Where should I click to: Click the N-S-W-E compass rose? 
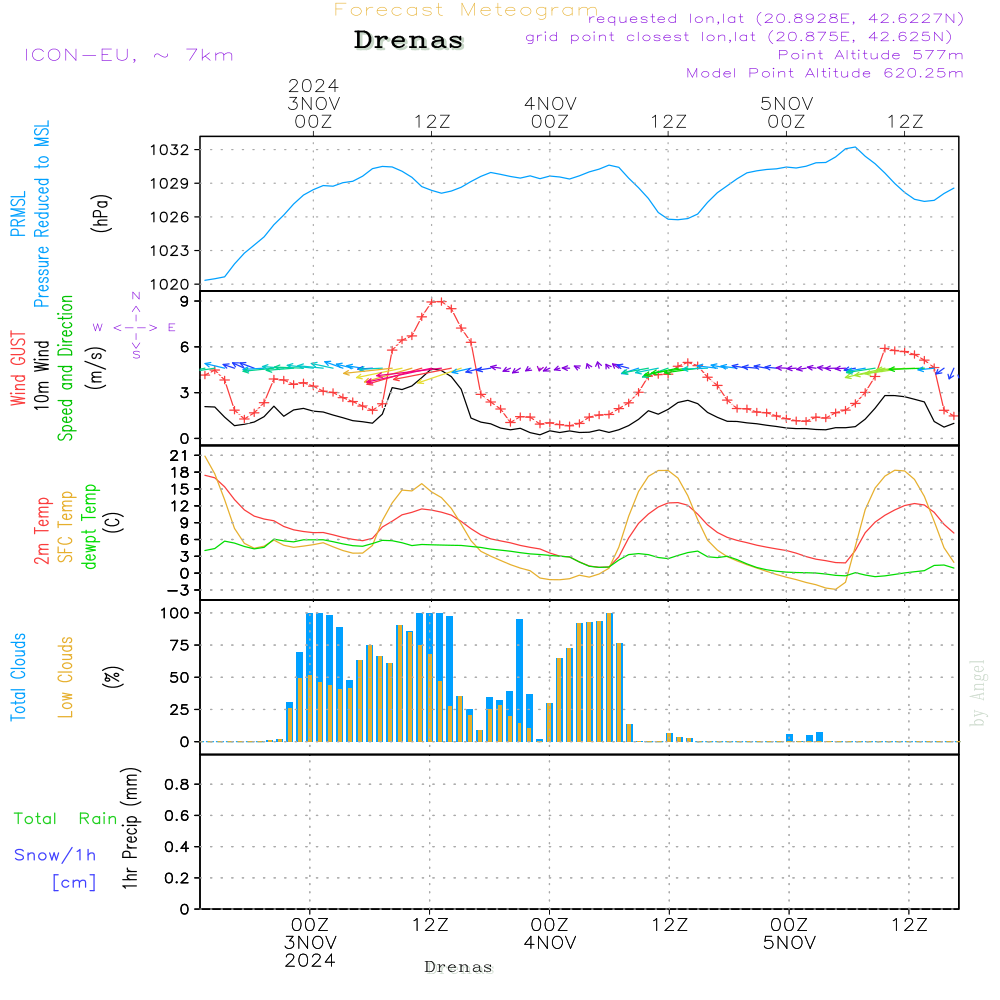pos(136,327)
